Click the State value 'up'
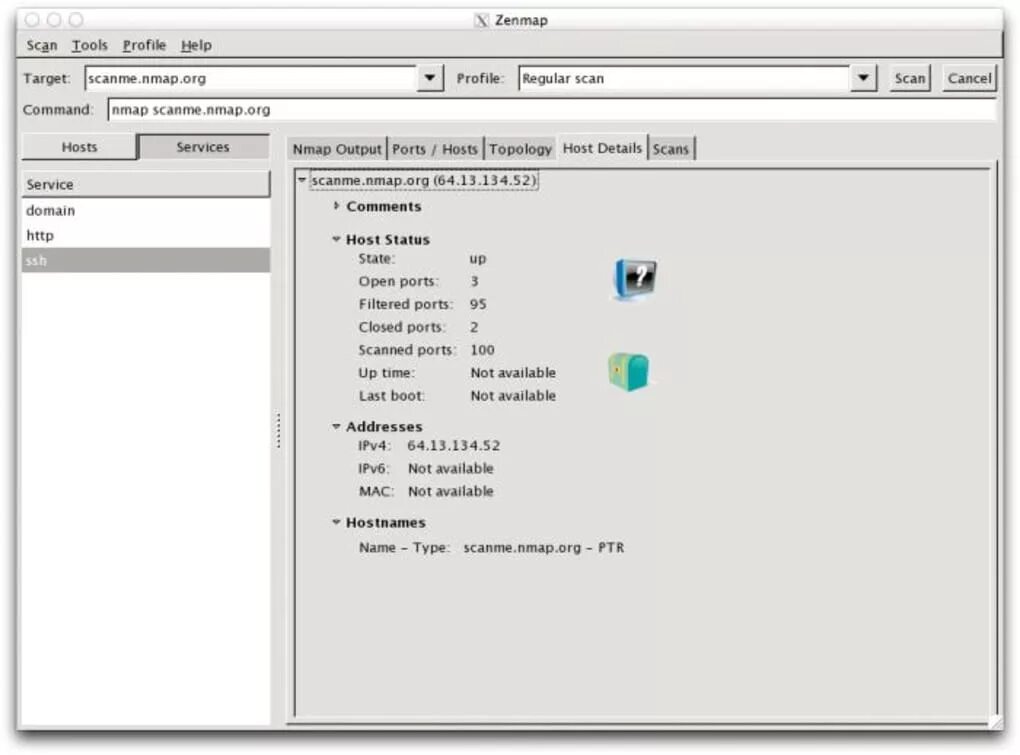The height and width of the screenshot is (755, 1020). 477,258
